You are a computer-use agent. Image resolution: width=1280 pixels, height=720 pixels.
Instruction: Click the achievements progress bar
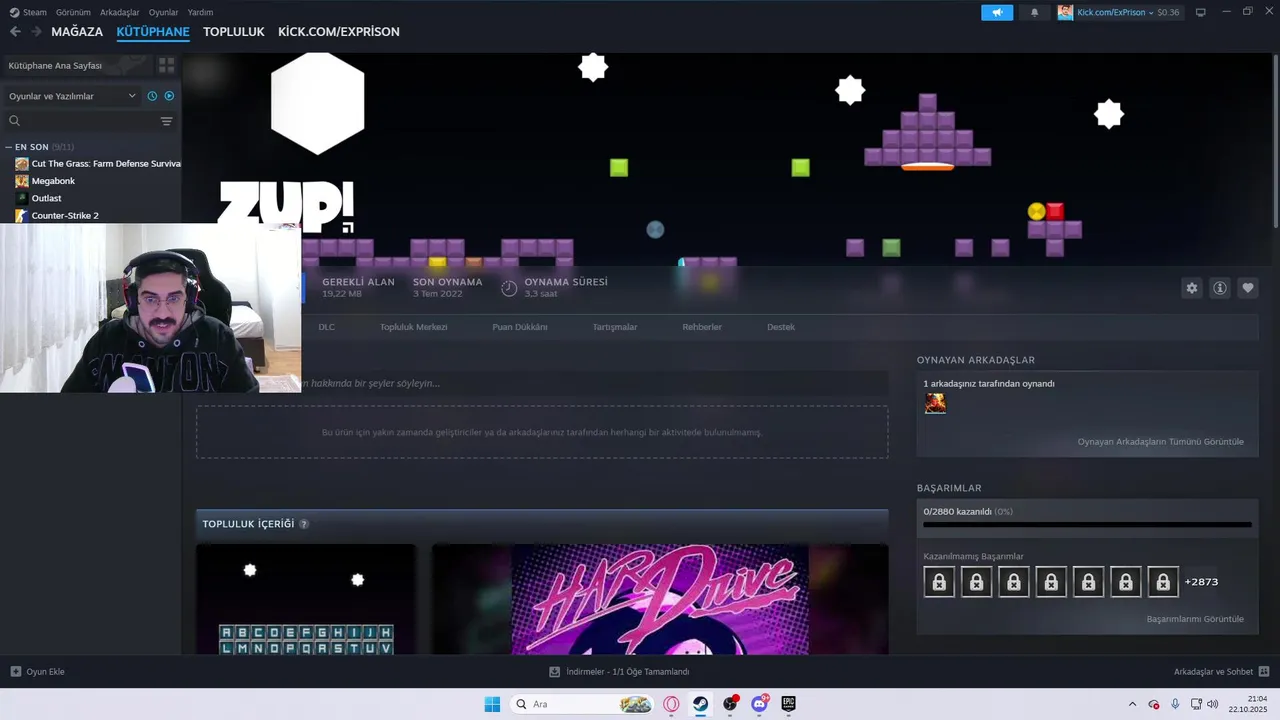pyautogui.click(x=1087, y=524)
